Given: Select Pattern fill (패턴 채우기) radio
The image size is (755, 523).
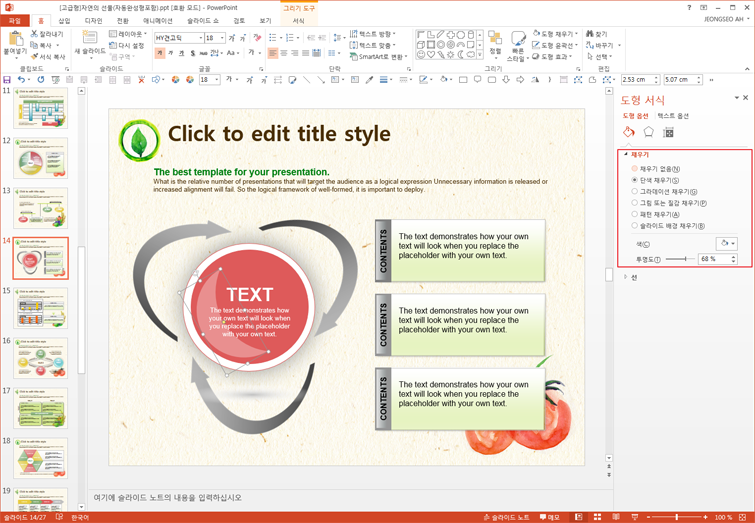Looking at the screenshot, I should point(635,214).
